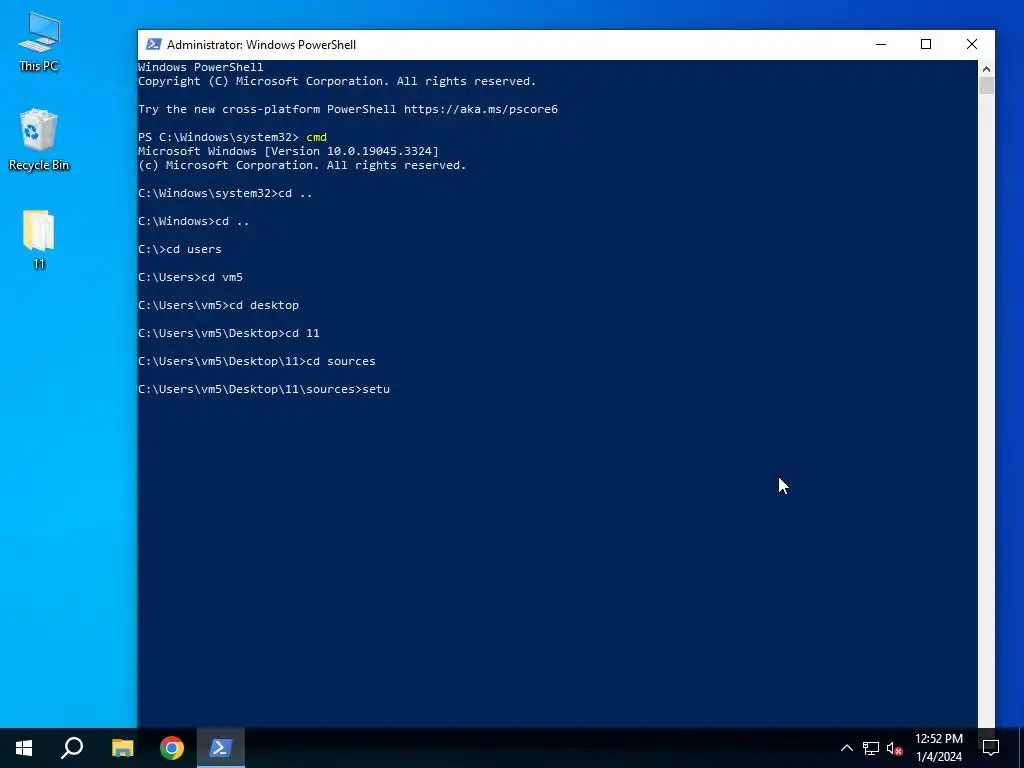Click the muted volume tray icon
Image resolution: width=1024 pixels, height=768 pixels.
(894, 748)
